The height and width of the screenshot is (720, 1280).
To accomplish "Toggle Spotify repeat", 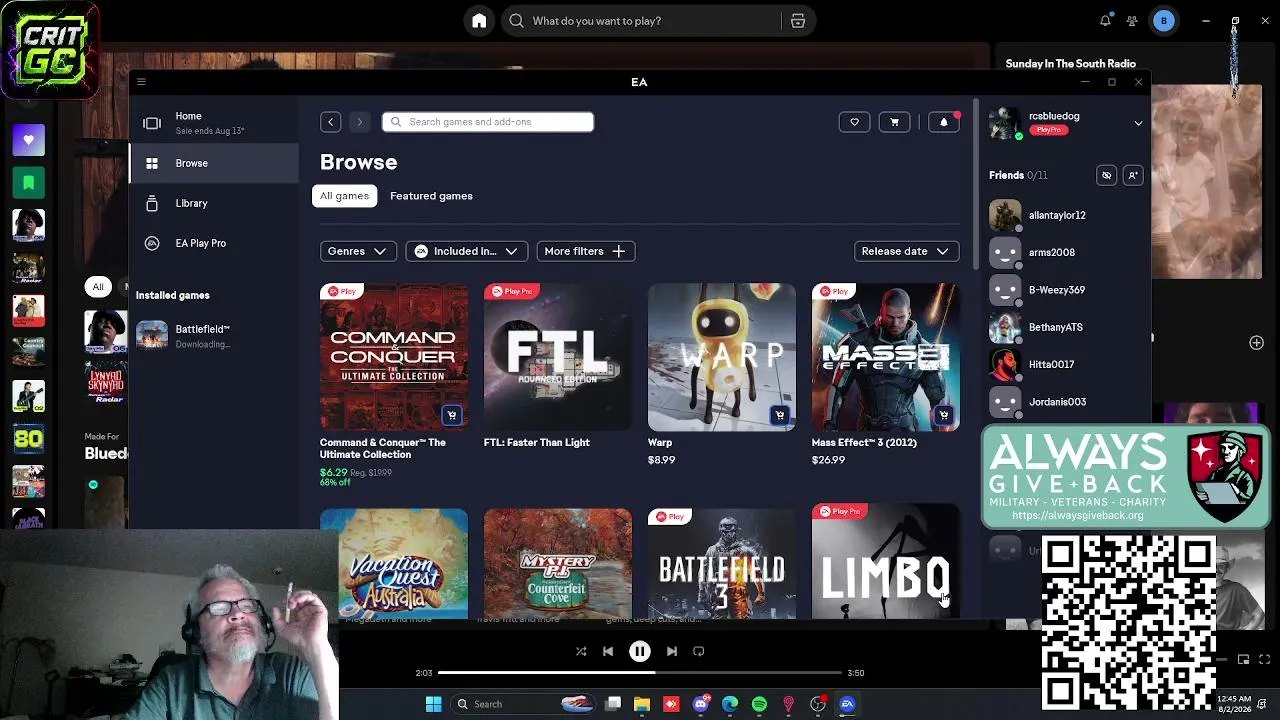I will point(699,652).
